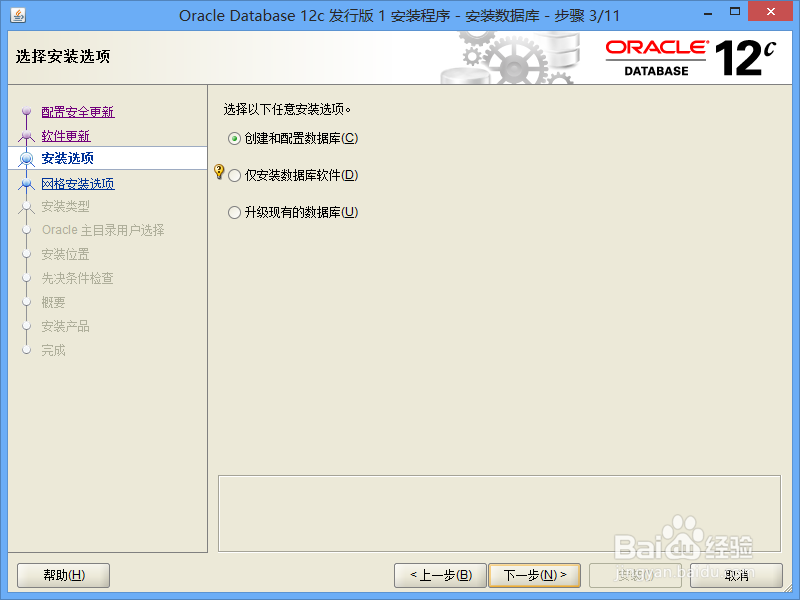Screen dimensions: 800x600
Task: Click the 完成 step label
Action: pyautogui.click(x=54, y=350)
